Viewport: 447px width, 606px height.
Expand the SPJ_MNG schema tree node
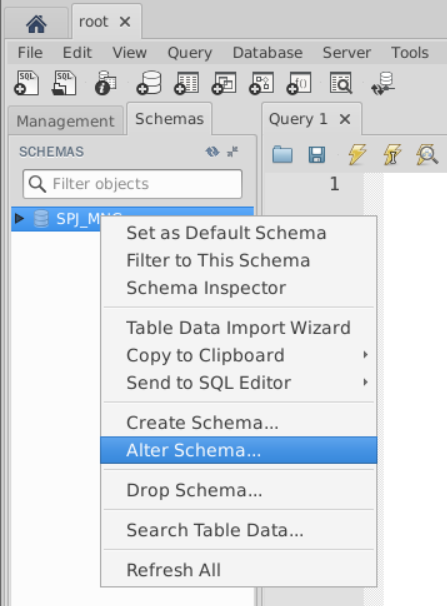[x=19, y=218]
